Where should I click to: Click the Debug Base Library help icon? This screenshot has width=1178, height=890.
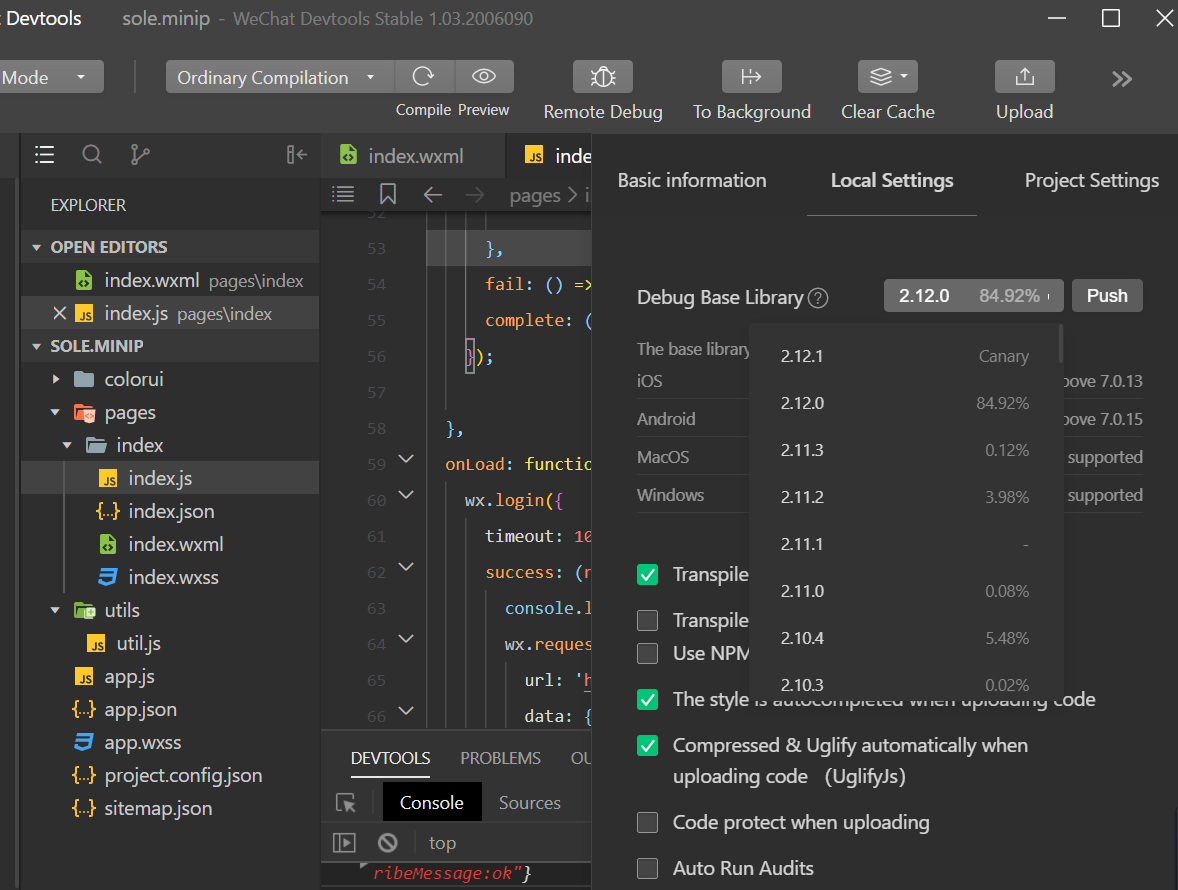[818, 298]
